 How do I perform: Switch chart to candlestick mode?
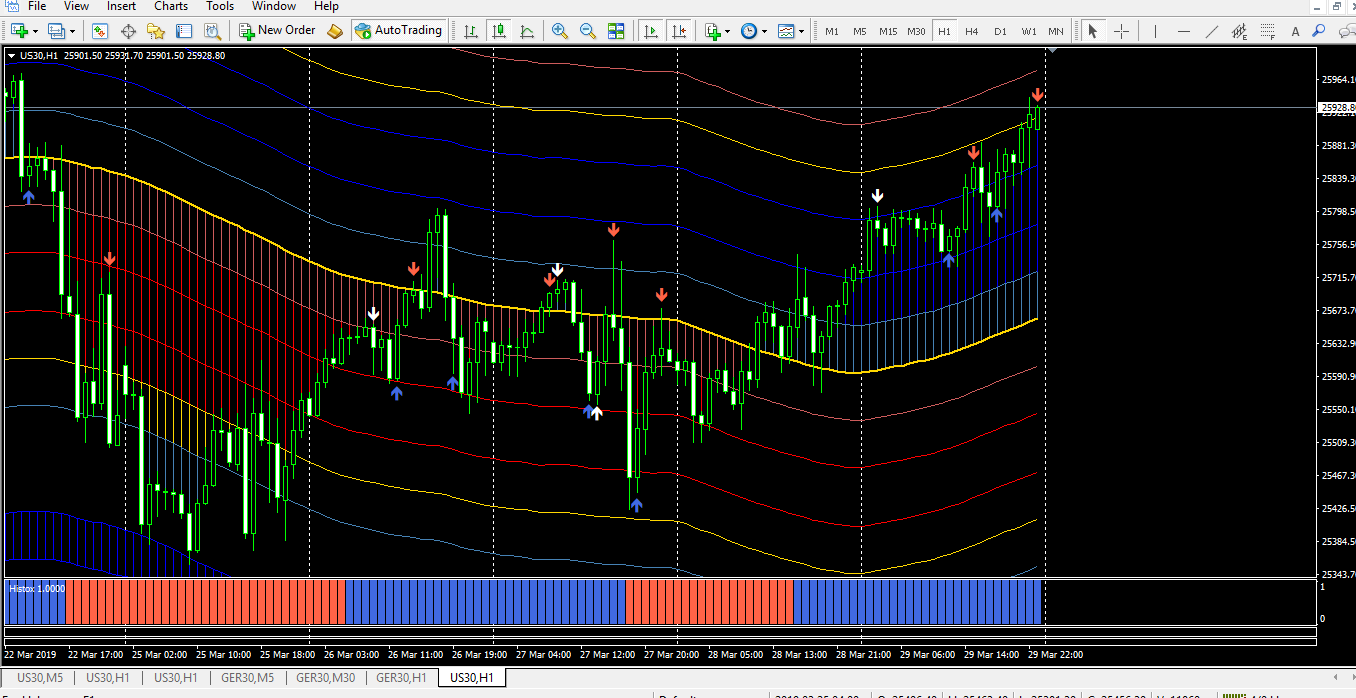pyautogui.click(x=498, y=31)
